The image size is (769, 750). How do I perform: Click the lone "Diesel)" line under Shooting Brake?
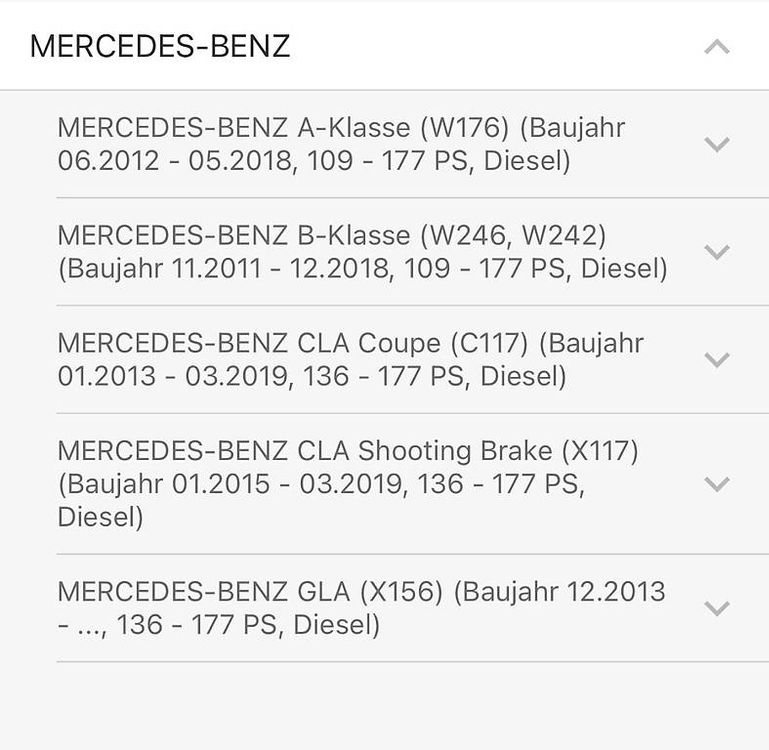[x=100, y=517]
